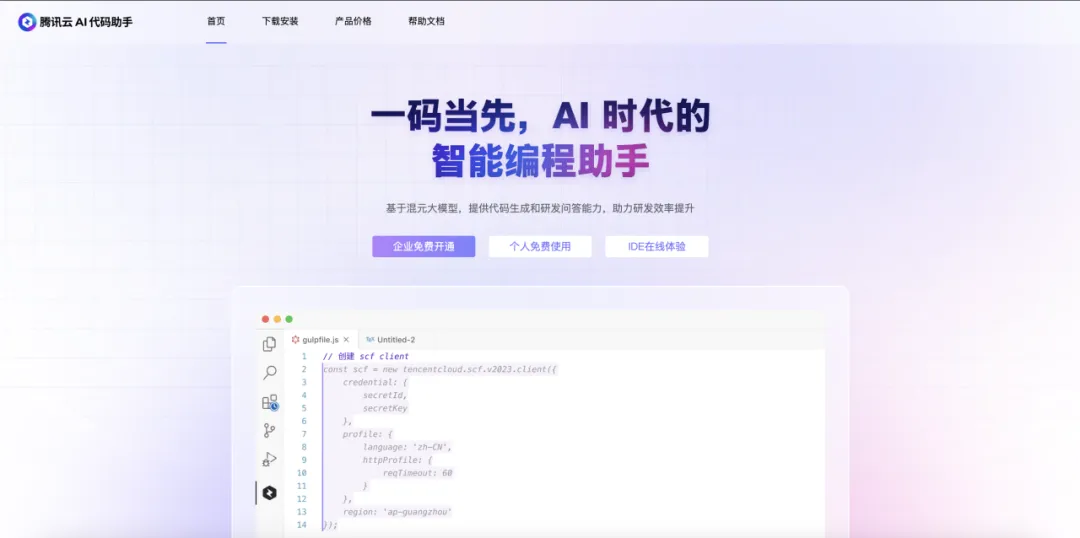
Task: Open 帮助文档 nav item
Action: click(x=426, y=21)
